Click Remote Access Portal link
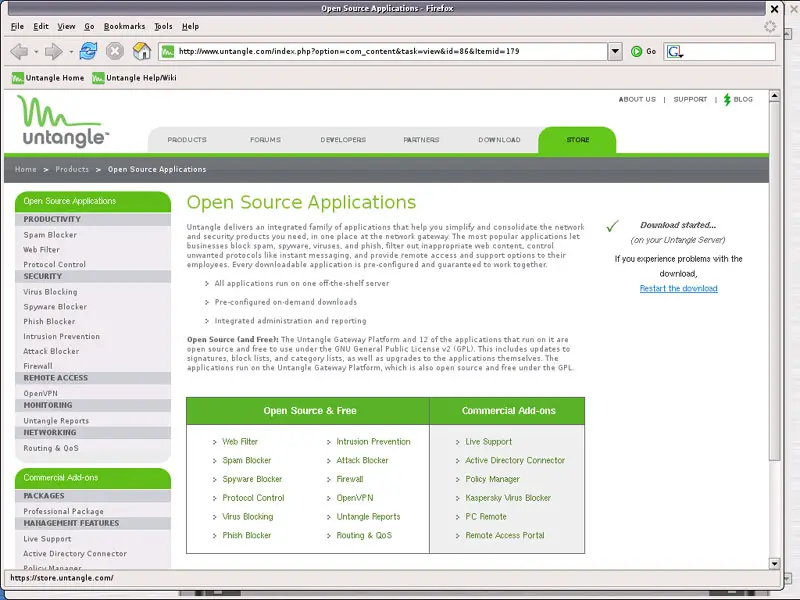The image size is (800, 600). coord(505,535)
